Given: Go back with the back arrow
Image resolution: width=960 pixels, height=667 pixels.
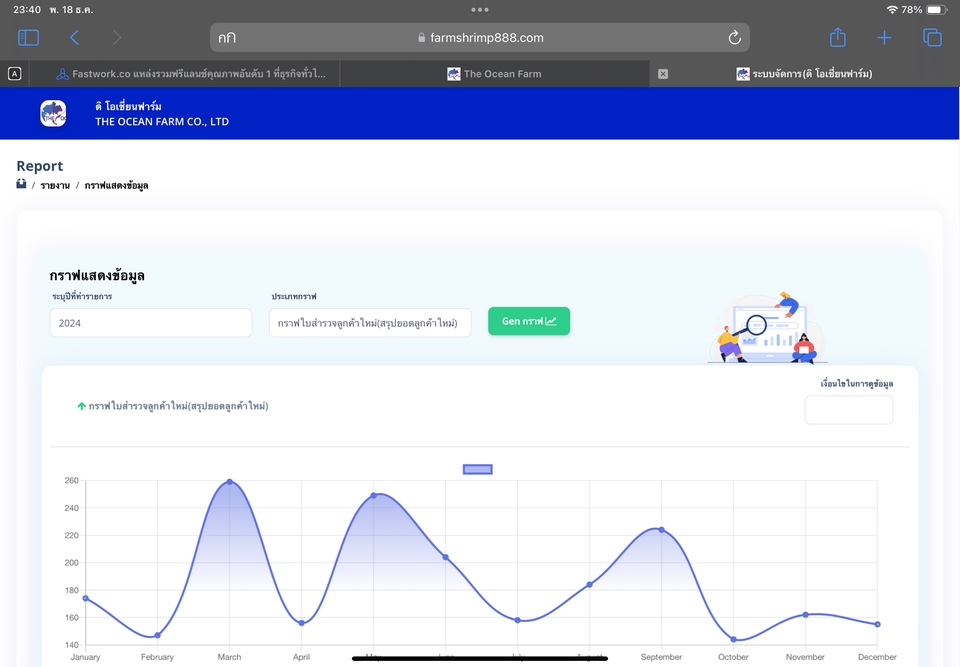Looking at the screenshot, I should pos(74,38).
